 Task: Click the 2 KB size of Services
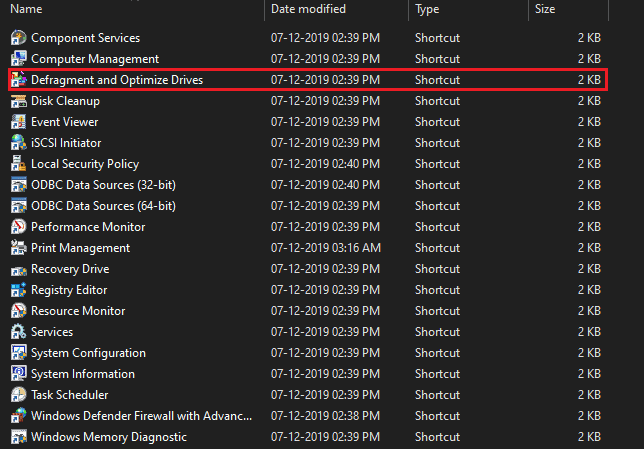pyautogui.click(x=589, y=332)
